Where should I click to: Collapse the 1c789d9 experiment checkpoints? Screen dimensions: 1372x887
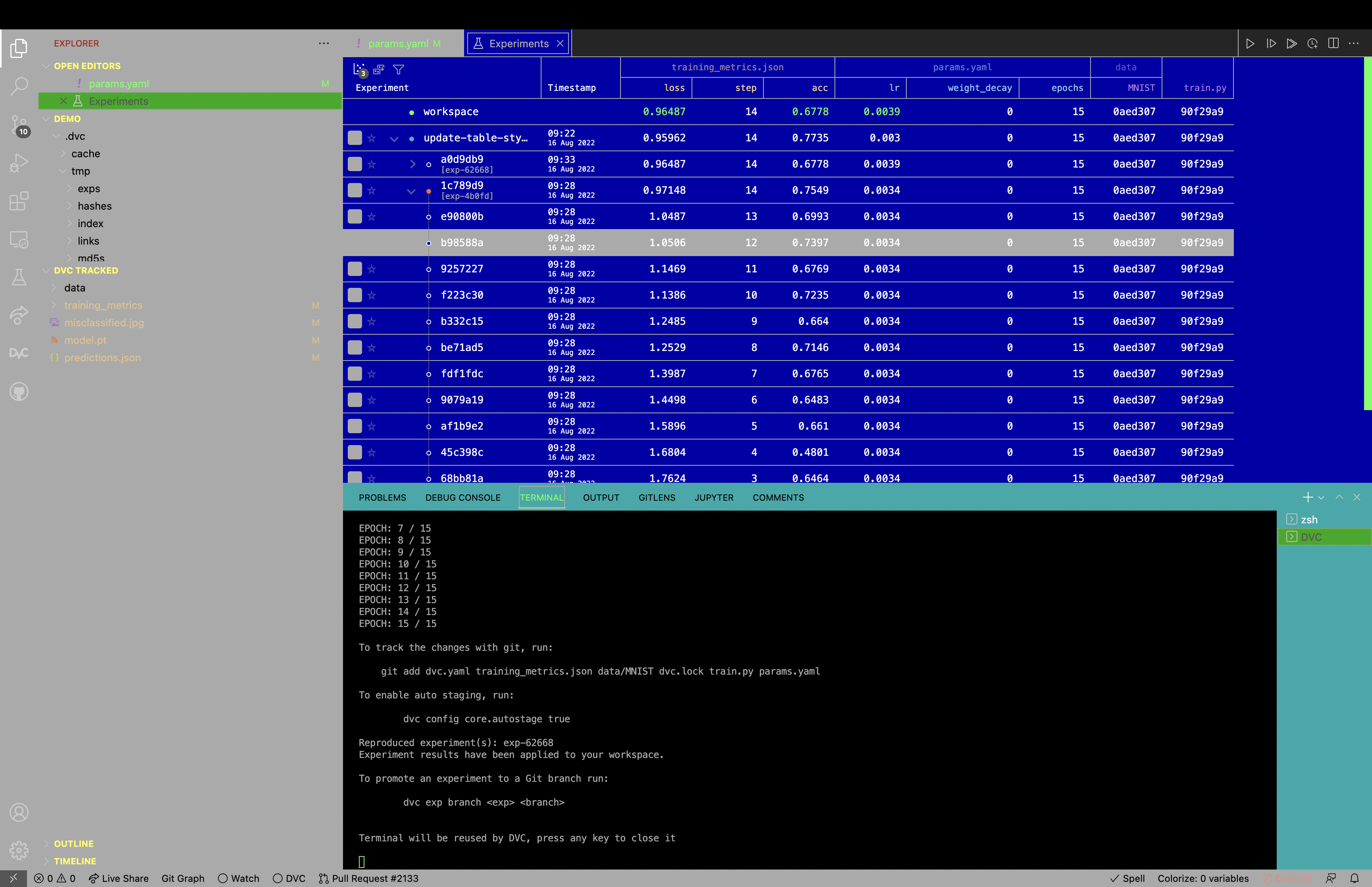pos(410,191)
